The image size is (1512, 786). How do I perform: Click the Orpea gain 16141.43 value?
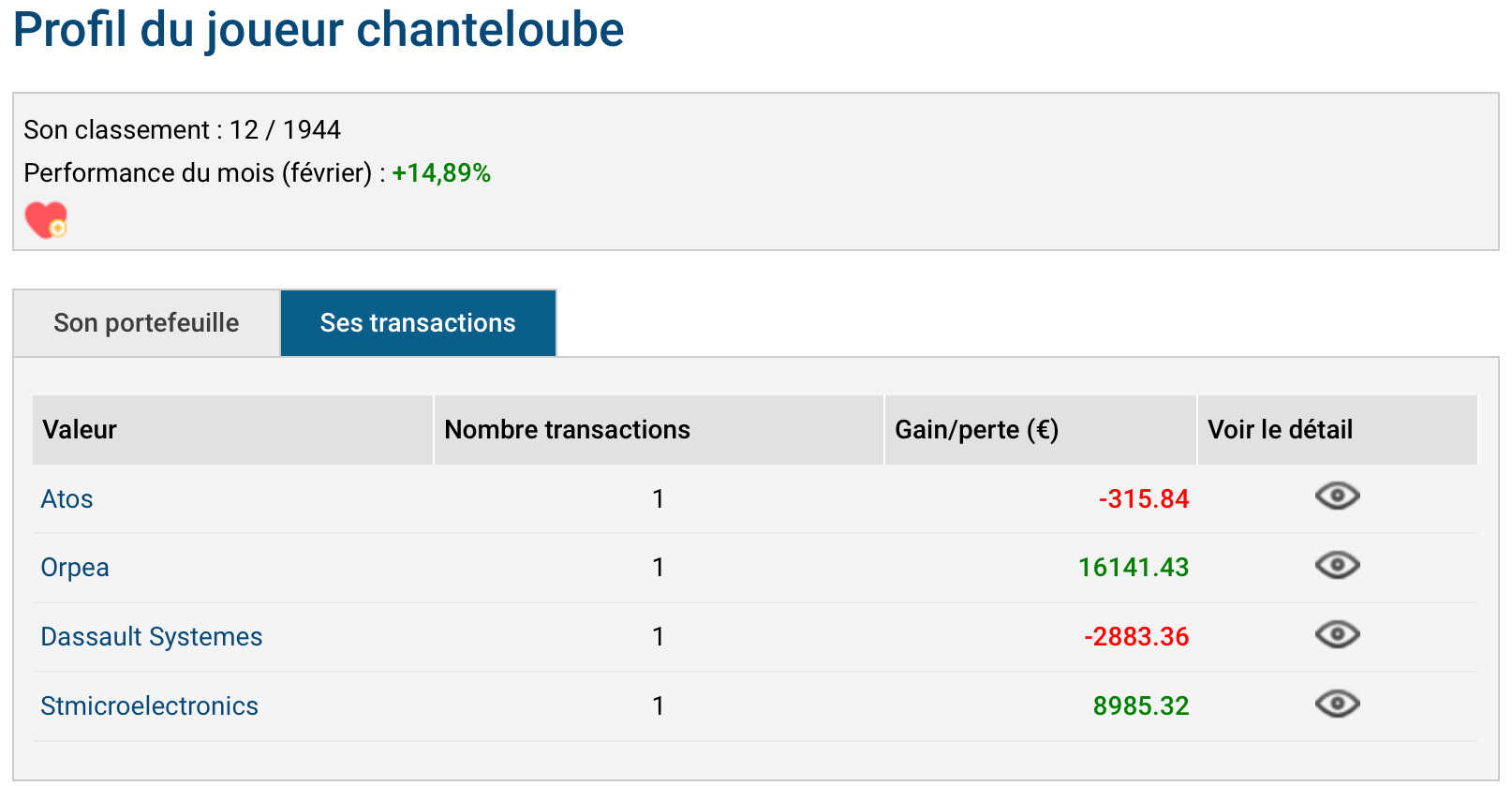click(x=1134, y=568)
